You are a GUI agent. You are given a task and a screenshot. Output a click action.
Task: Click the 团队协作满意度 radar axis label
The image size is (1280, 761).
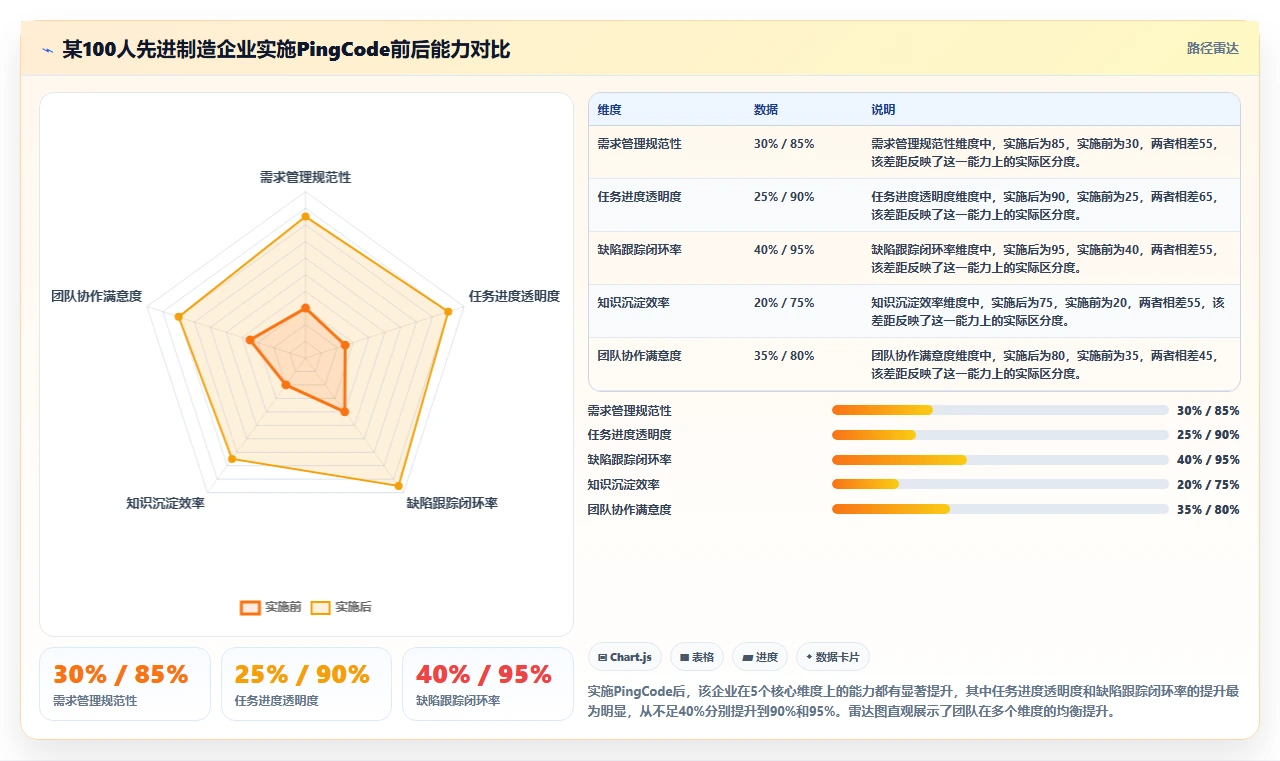pyautogui.click(x=97, y=296)
